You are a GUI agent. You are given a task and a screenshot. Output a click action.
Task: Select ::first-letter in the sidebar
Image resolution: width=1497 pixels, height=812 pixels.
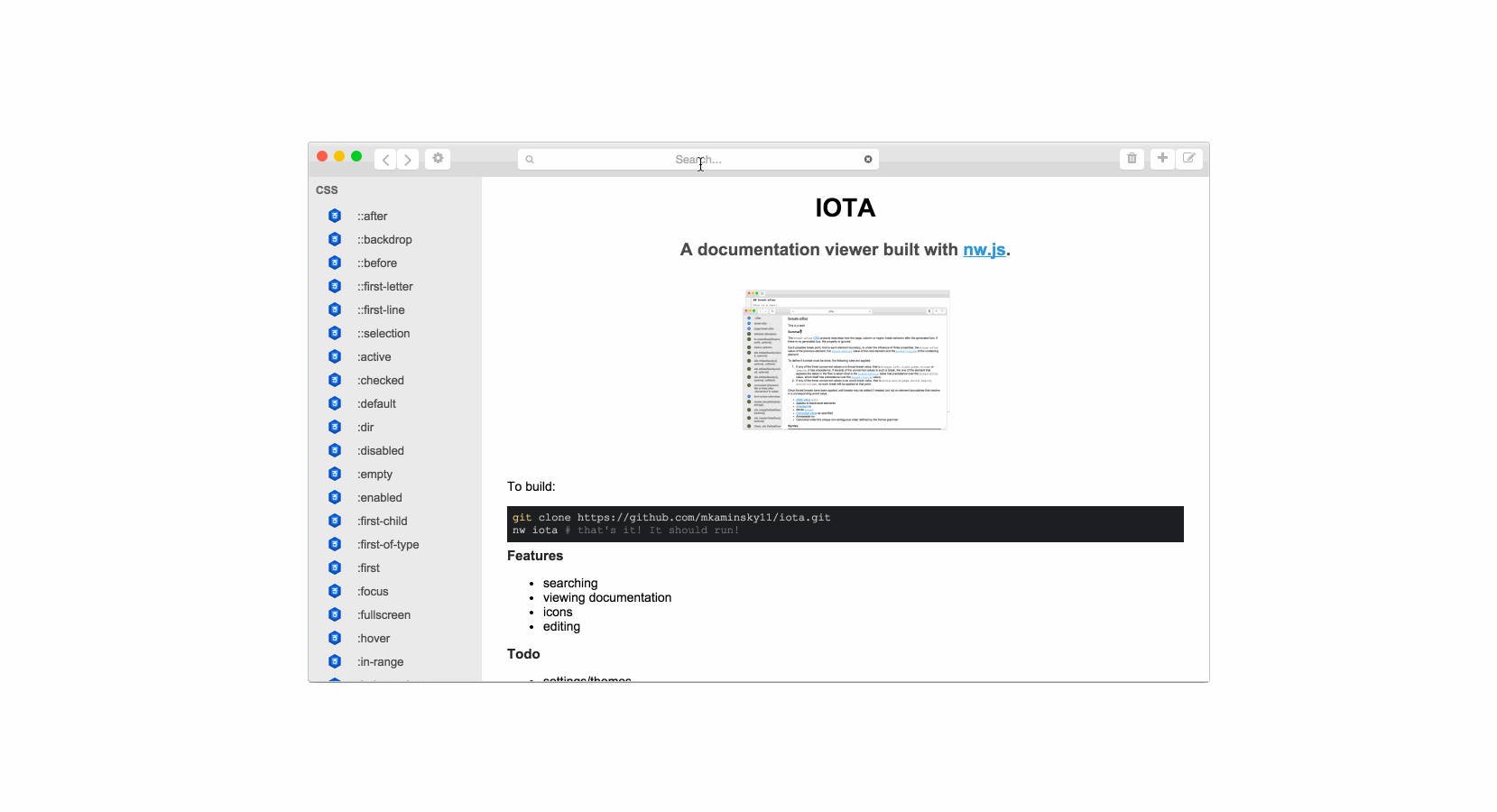click(x=384, y=287)
